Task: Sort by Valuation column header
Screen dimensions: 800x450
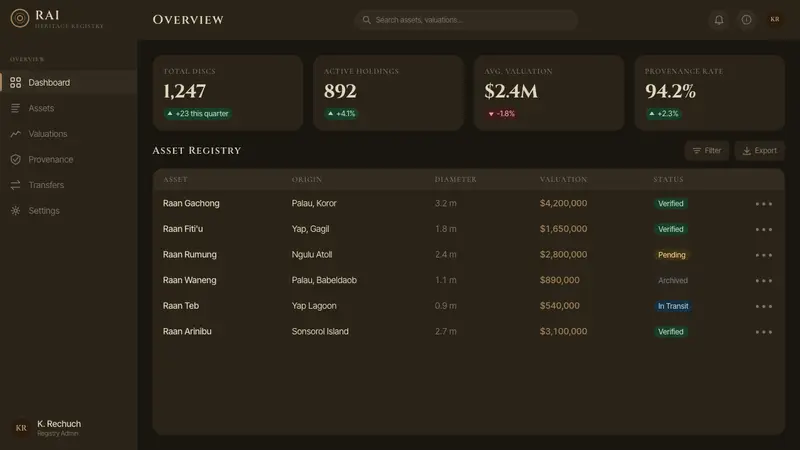Action: point(563,180)
